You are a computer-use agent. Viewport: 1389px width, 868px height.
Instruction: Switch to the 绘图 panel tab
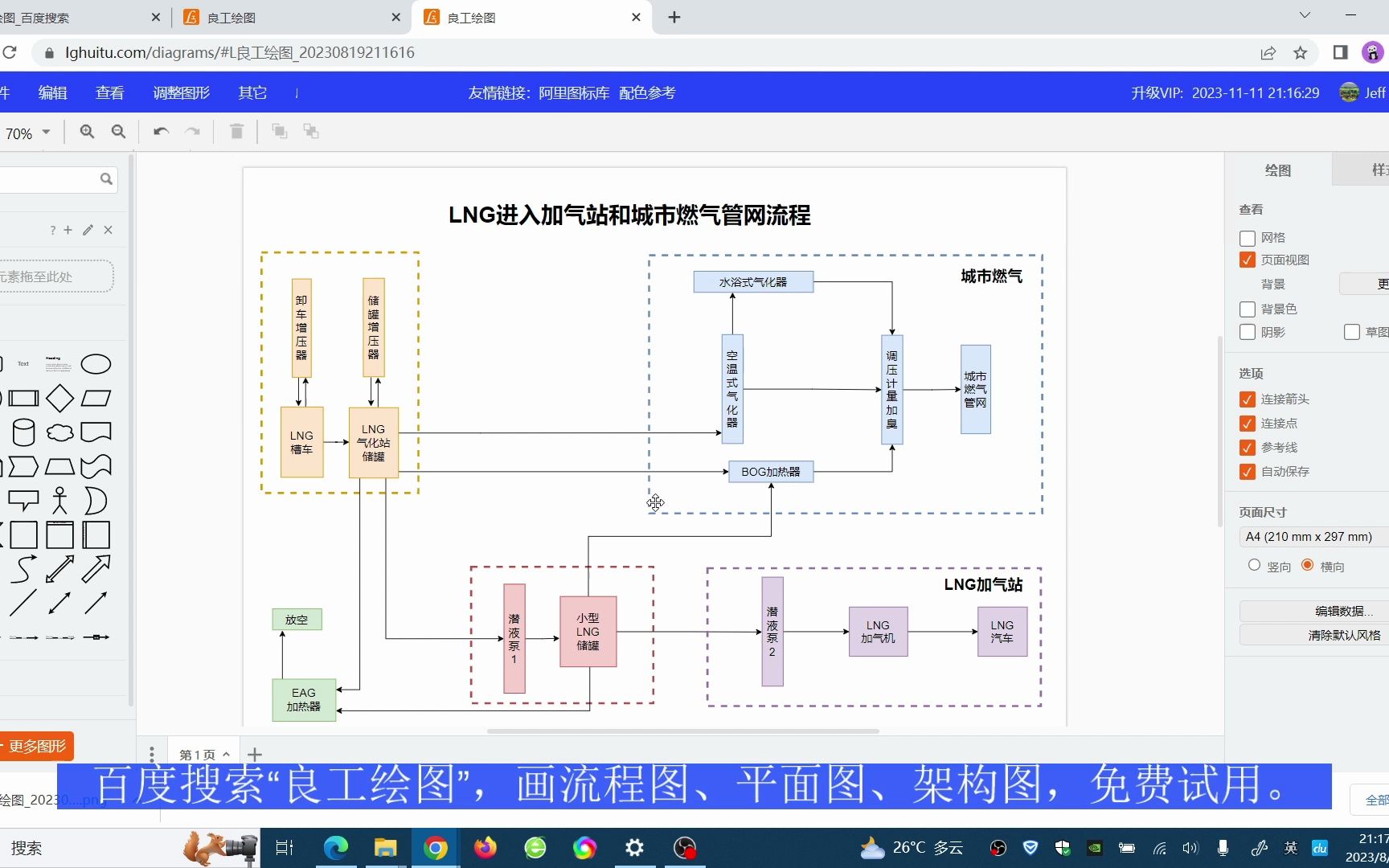1279,170
